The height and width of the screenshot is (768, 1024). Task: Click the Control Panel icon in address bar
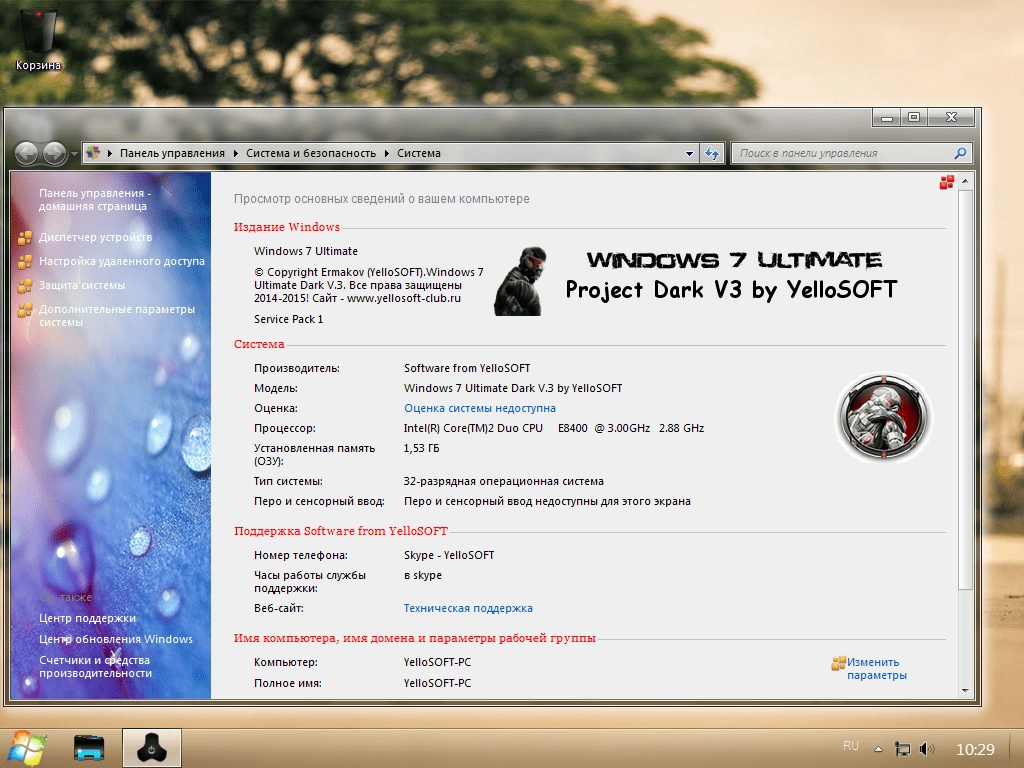pyautogui.click(x=93, y=153)
